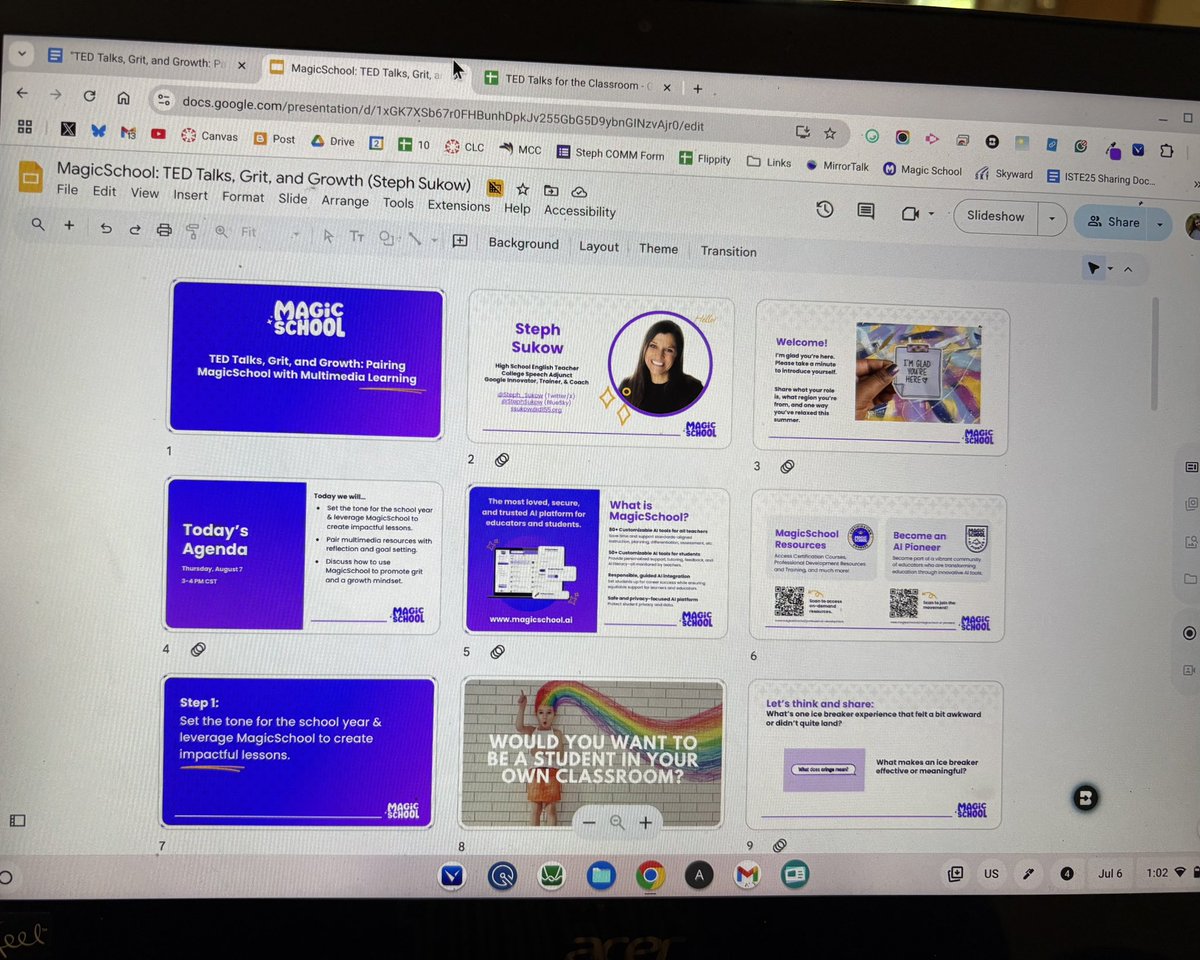
Task: Open the zoom level Fit dropdown
Action: 271,233
